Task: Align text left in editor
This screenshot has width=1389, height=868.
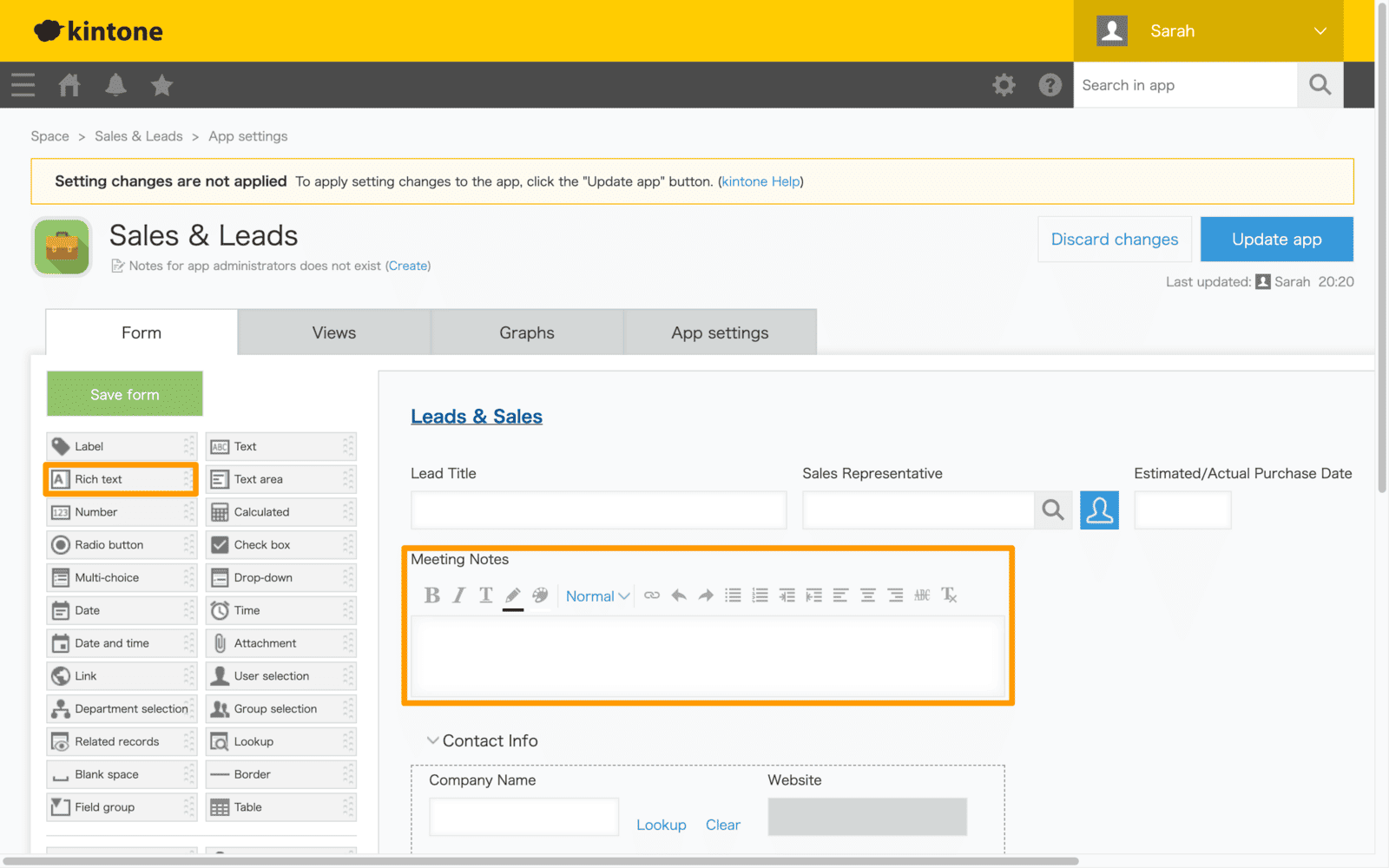Action: [x=840, y=595]
